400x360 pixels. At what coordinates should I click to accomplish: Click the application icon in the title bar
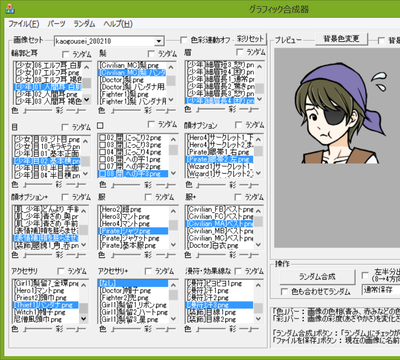10,9
